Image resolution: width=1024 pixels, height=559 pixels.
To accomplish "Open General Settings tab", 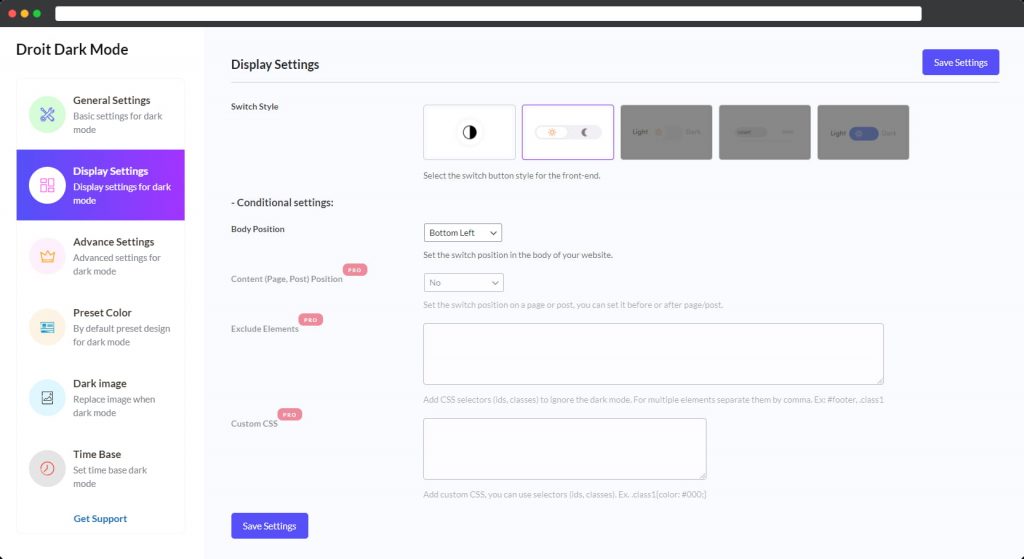I will tap(101, 114).
